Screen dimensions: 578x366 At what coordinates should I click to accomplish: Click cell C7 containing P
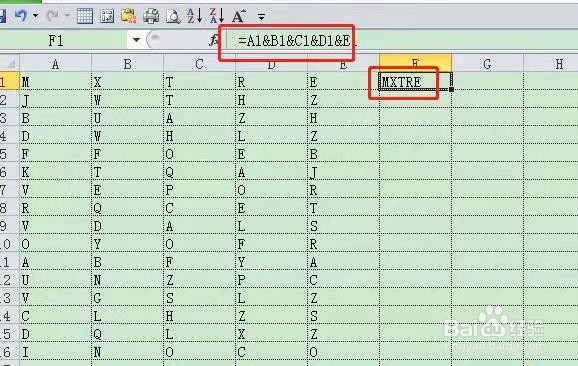pos(199,189)
